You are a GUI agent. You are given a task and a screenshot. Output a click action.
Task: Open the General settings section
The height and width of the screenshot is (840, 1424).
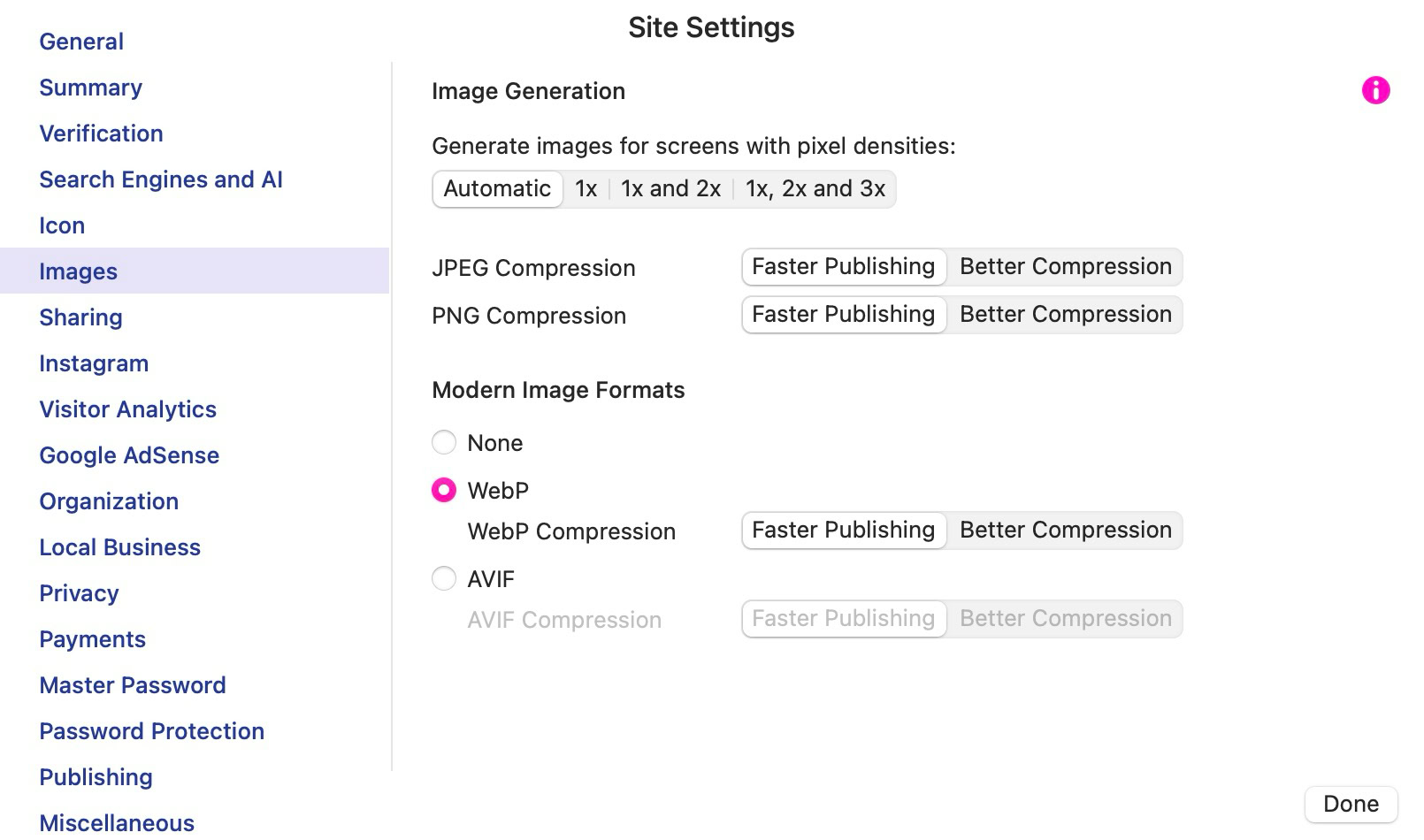coord(81,42)
